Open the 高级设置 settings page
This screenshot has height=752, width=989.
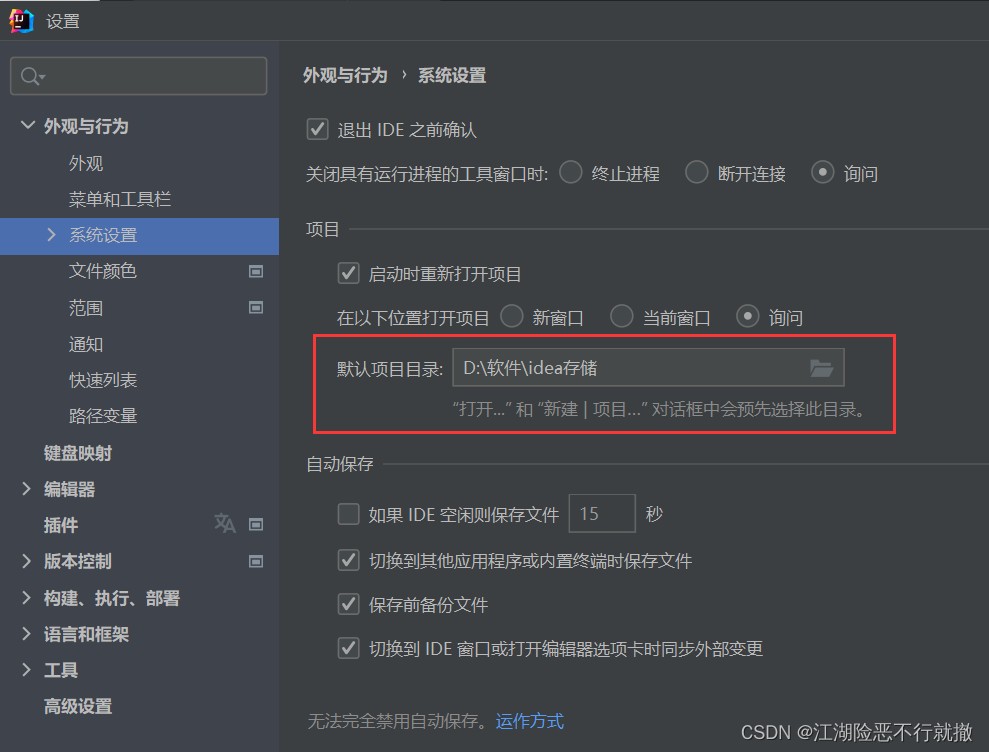click(x=78, y=706)
